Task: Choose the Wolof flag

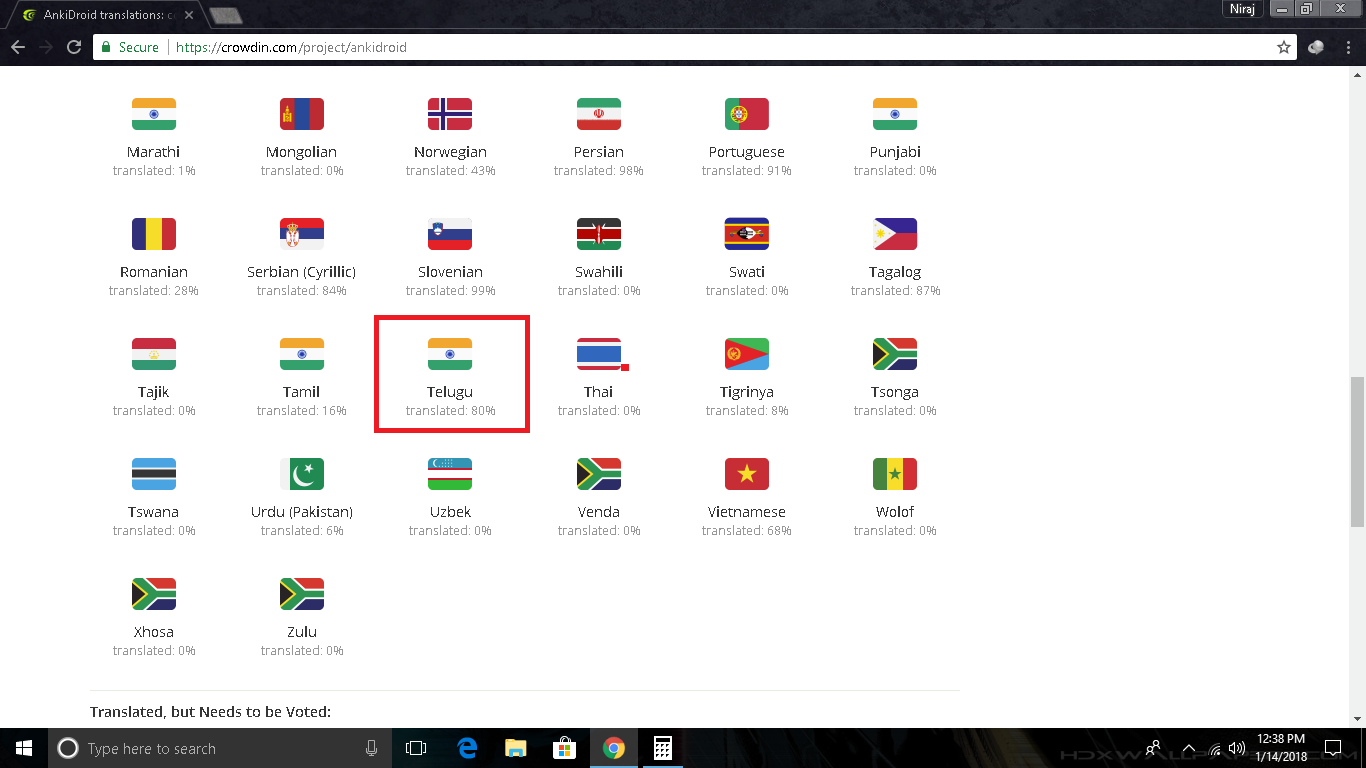Action: 895,474
